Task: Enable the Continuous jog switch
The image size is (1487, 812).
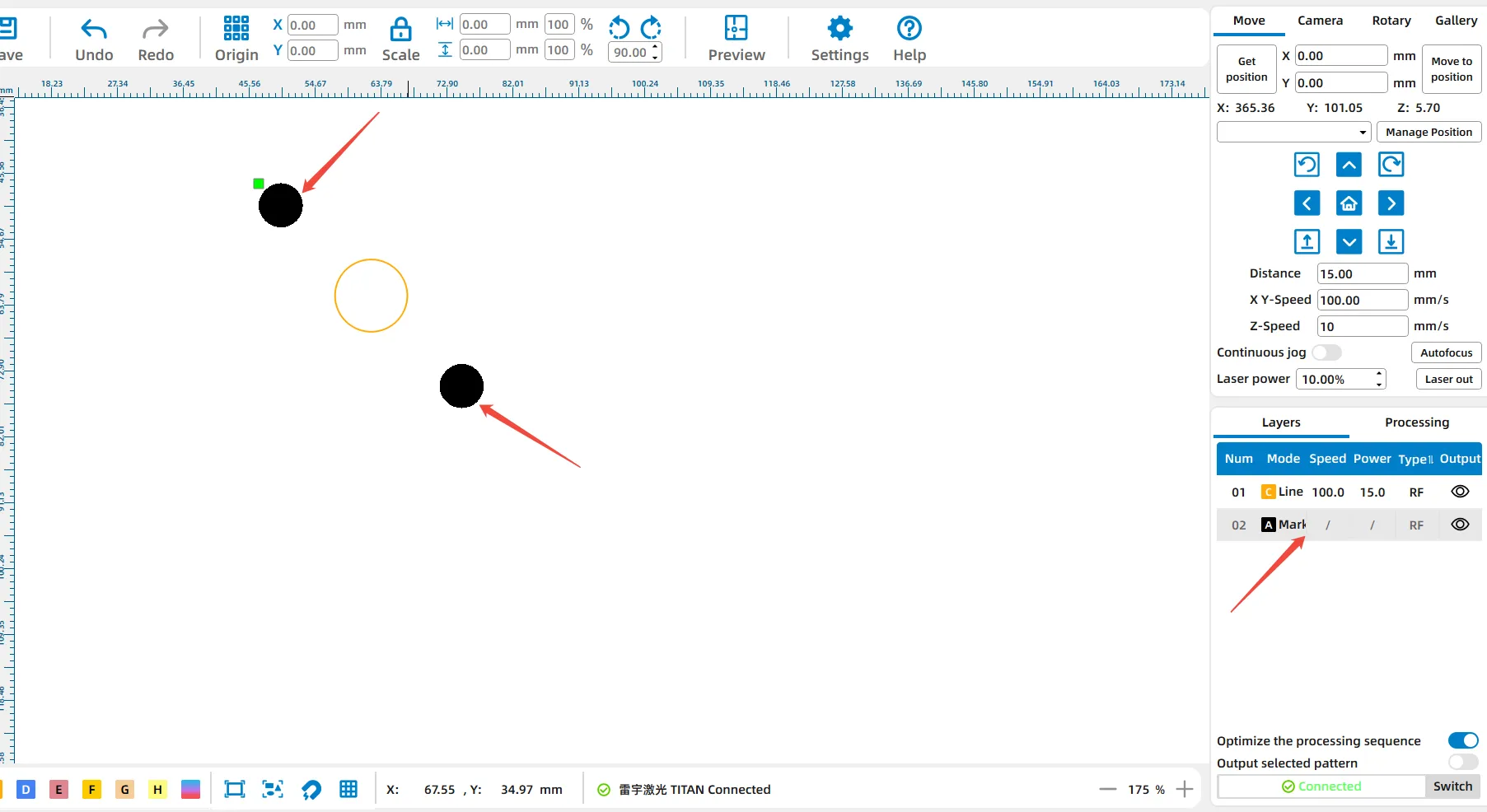Action: point(1326,352)
